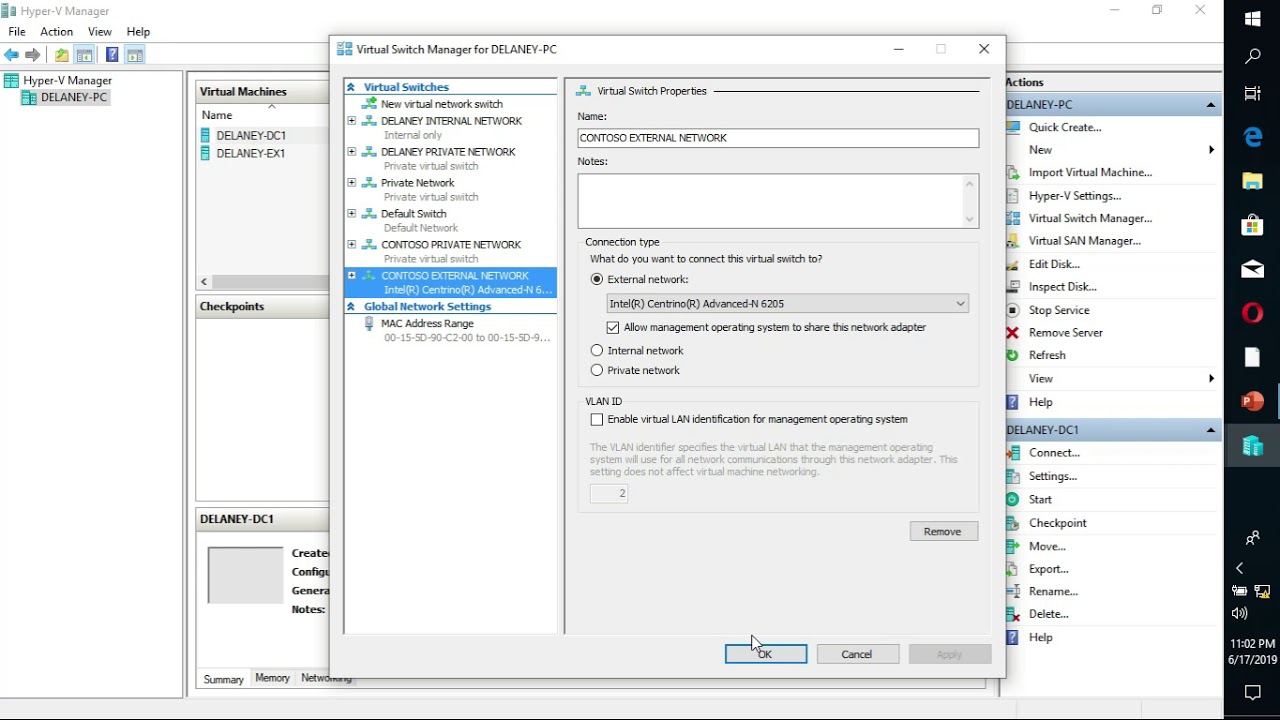Collapse the Virtual Switches section

point(351,87)
